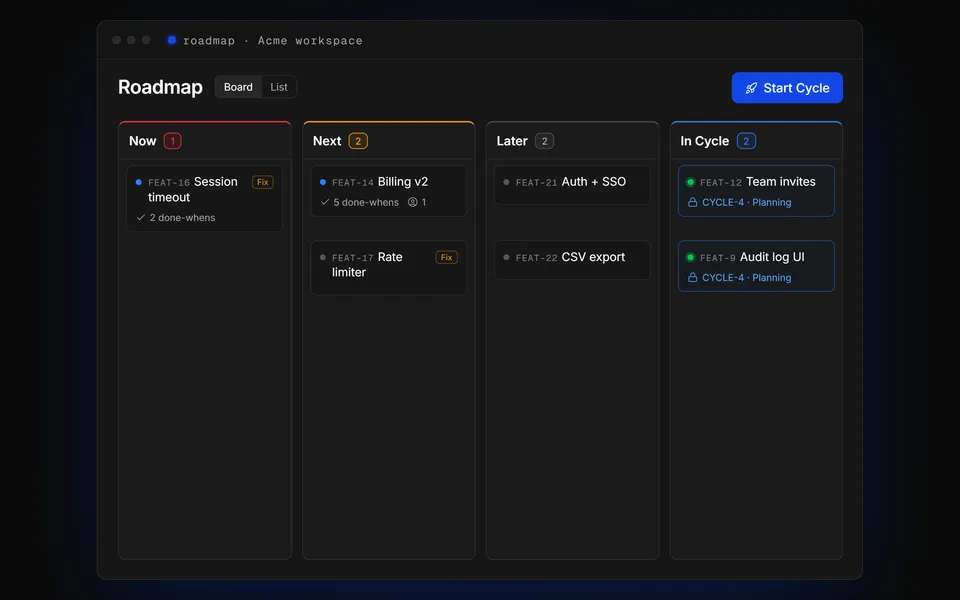Click the rocket icon on Start Cycle

[751, 88]
